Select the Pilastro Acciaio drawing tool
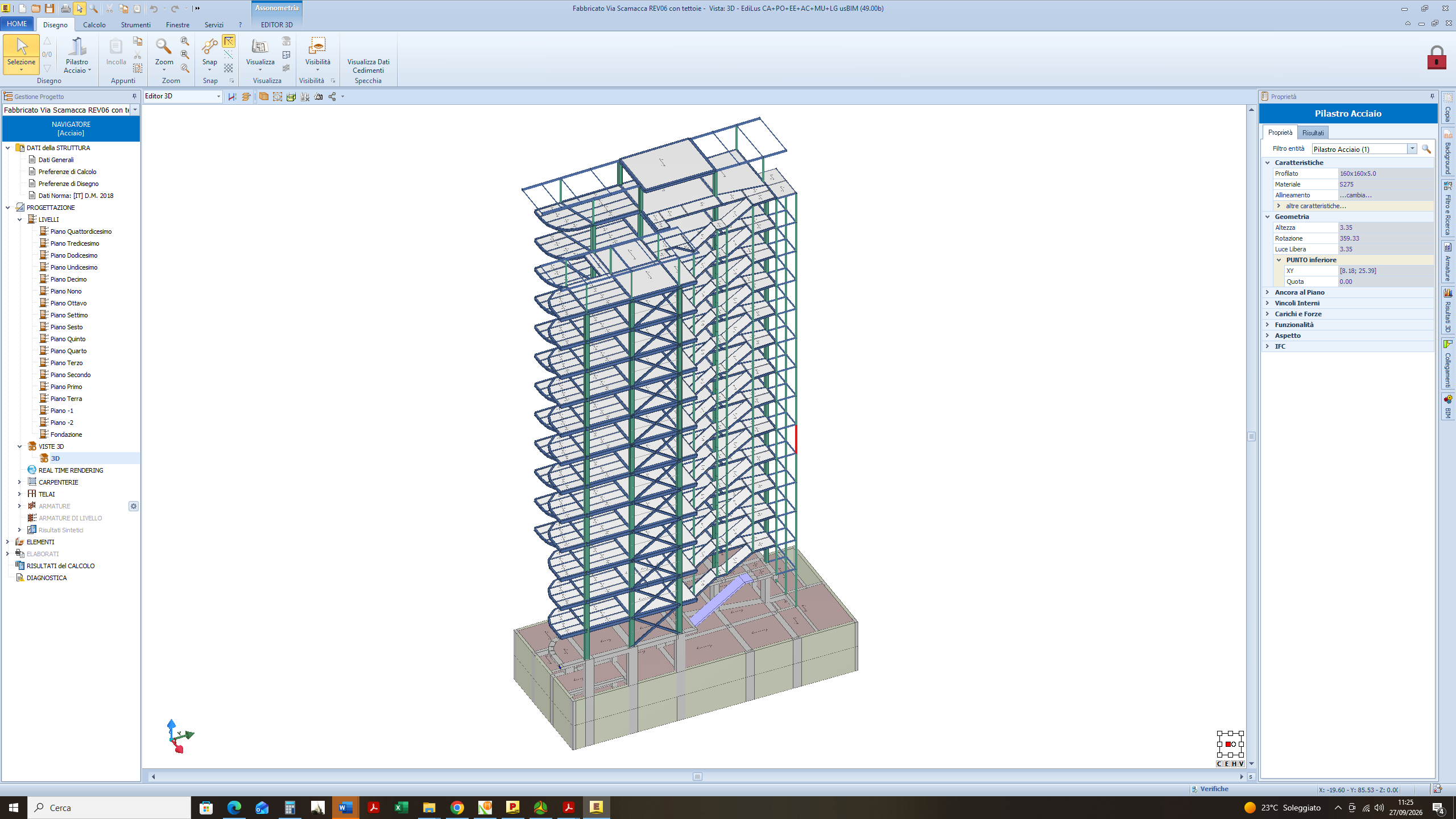This screenshot has width=1456, height=819. click(77, 55)
